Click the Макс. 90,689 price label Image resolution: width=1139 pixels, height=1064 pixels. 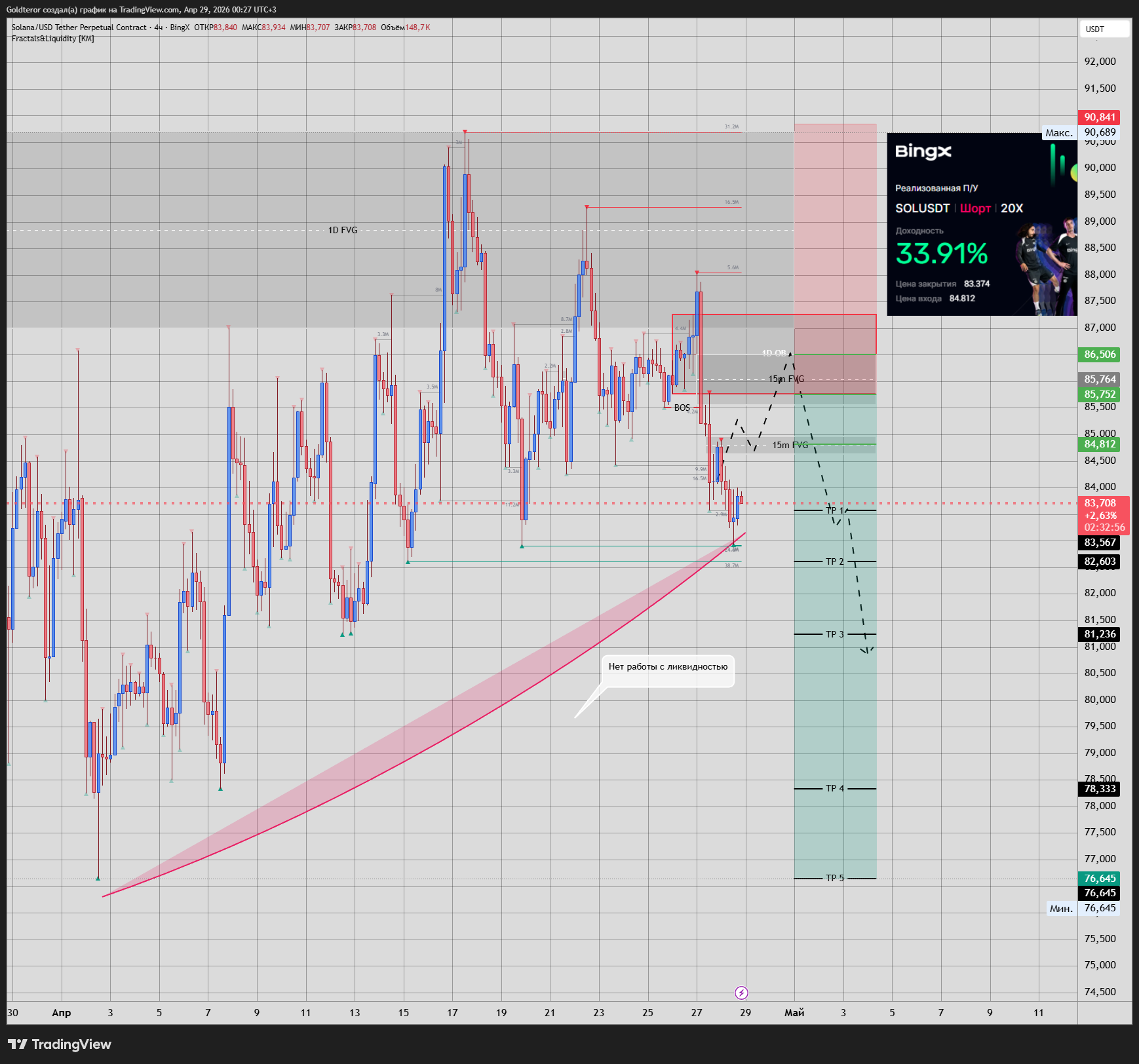click(x=1081, y=133)
